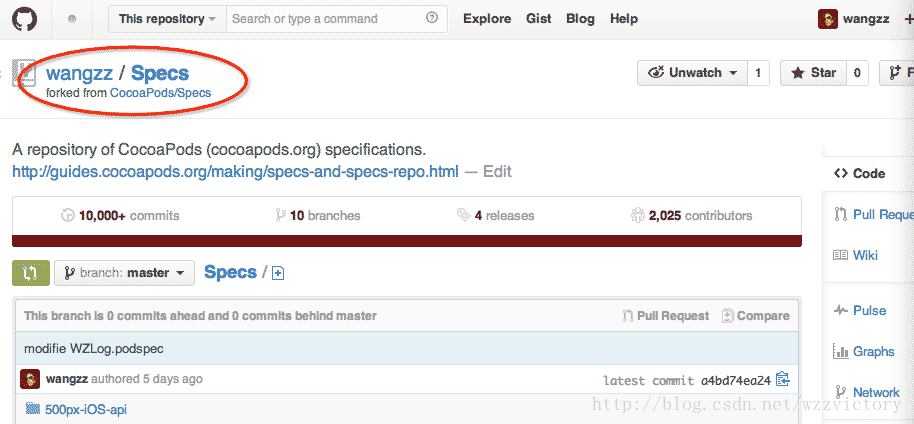914x424 pixels.
Task: Click the GitHub Octocat logo
Action: pyautogui.click(x=24, y=18)
